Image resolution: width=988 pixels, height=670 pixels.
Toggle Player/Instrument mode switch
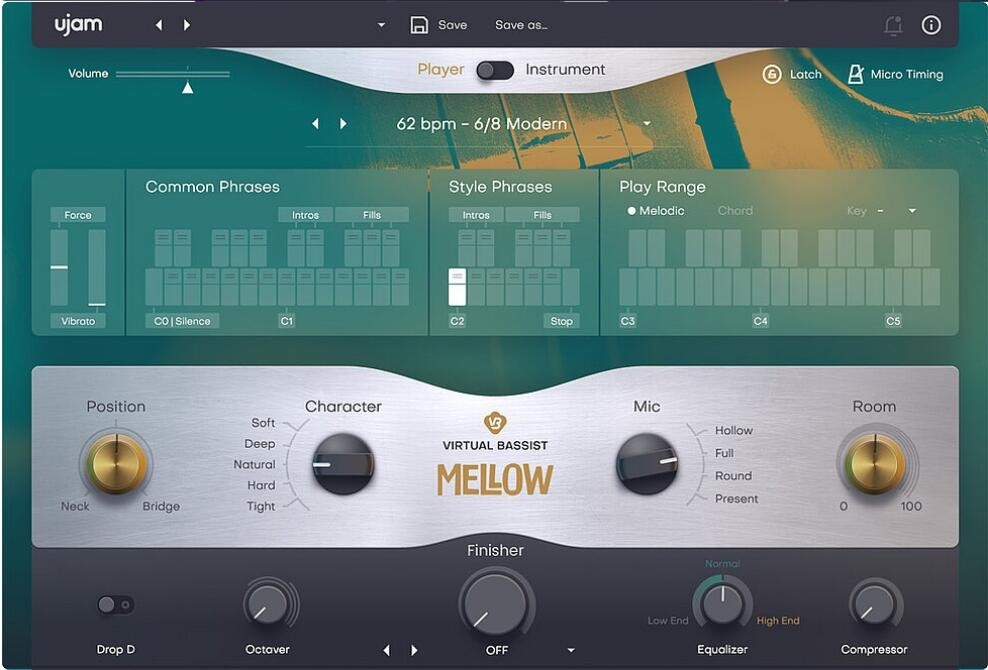pos(495,70)
